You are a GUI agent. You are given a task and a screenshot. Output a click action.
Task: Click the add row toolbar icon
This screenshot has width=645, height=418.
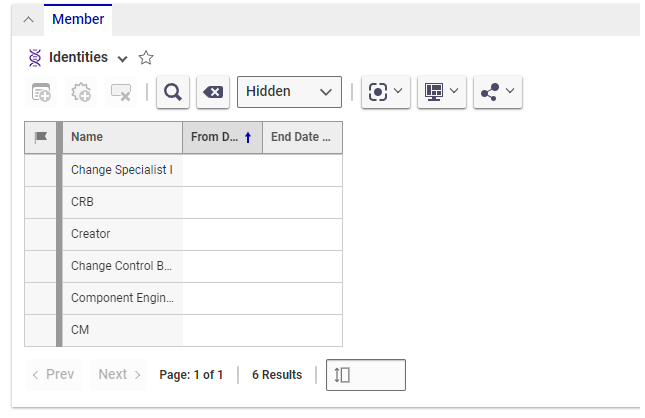click(x=41, y=92)
